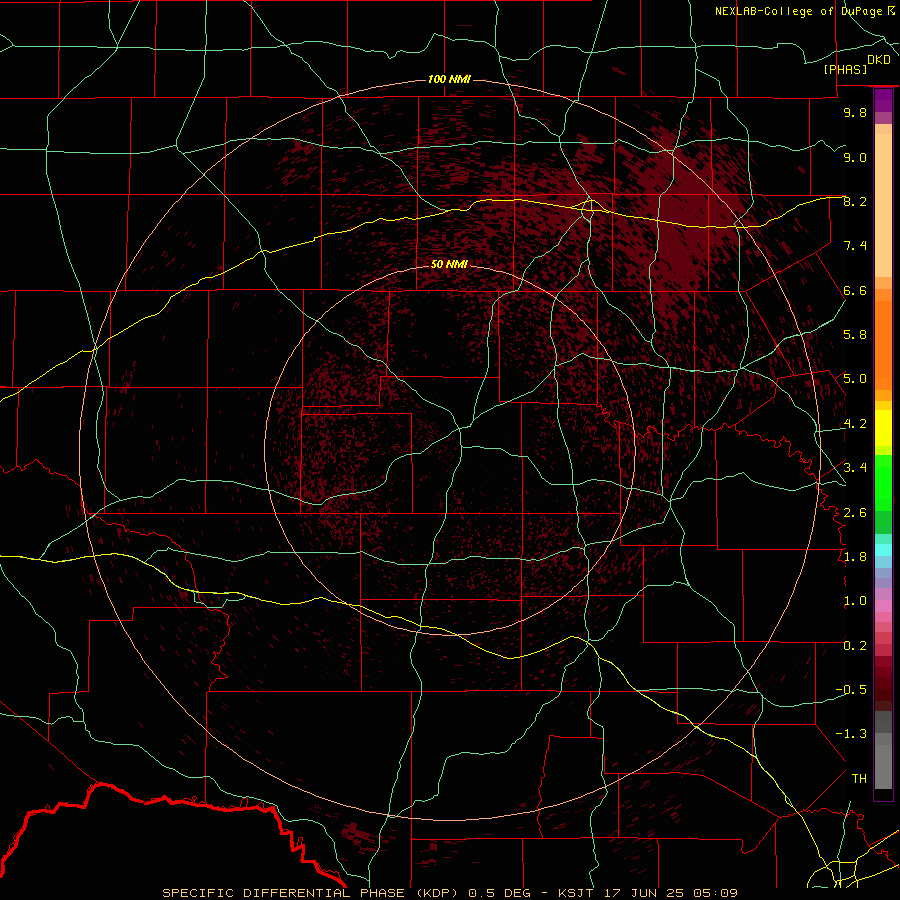This screenshot has width=900, height=900.
Task: Pick the purple segment of the color bar
Action: tap(883, 100)
